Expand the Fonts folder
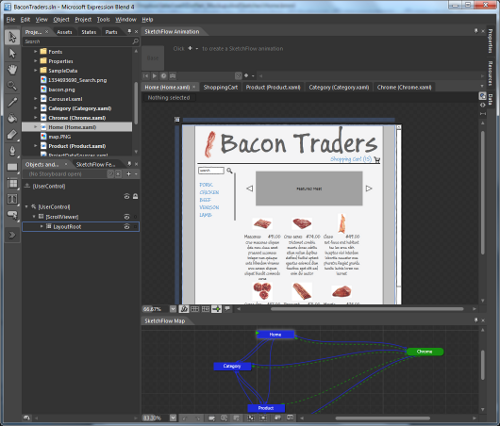Viewport: 500px width, 426px height. pos(35,52)
